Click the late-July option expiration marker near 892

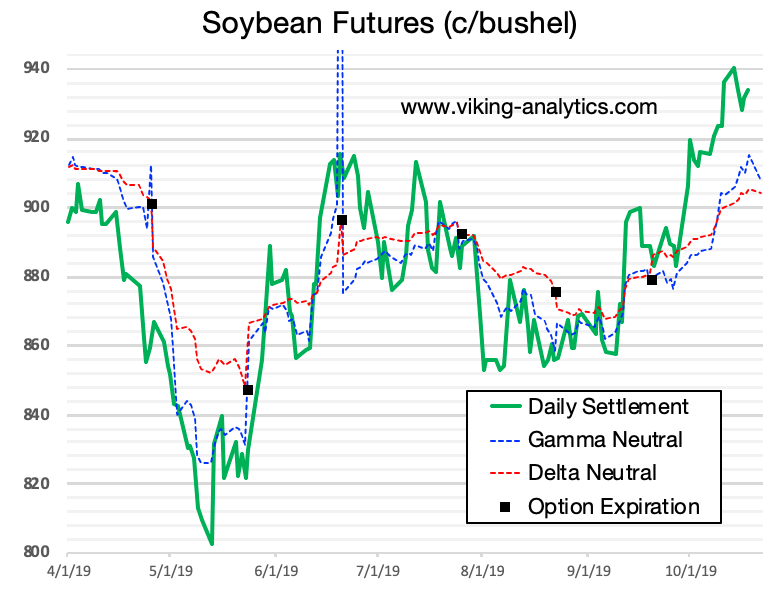click(462, 234)
